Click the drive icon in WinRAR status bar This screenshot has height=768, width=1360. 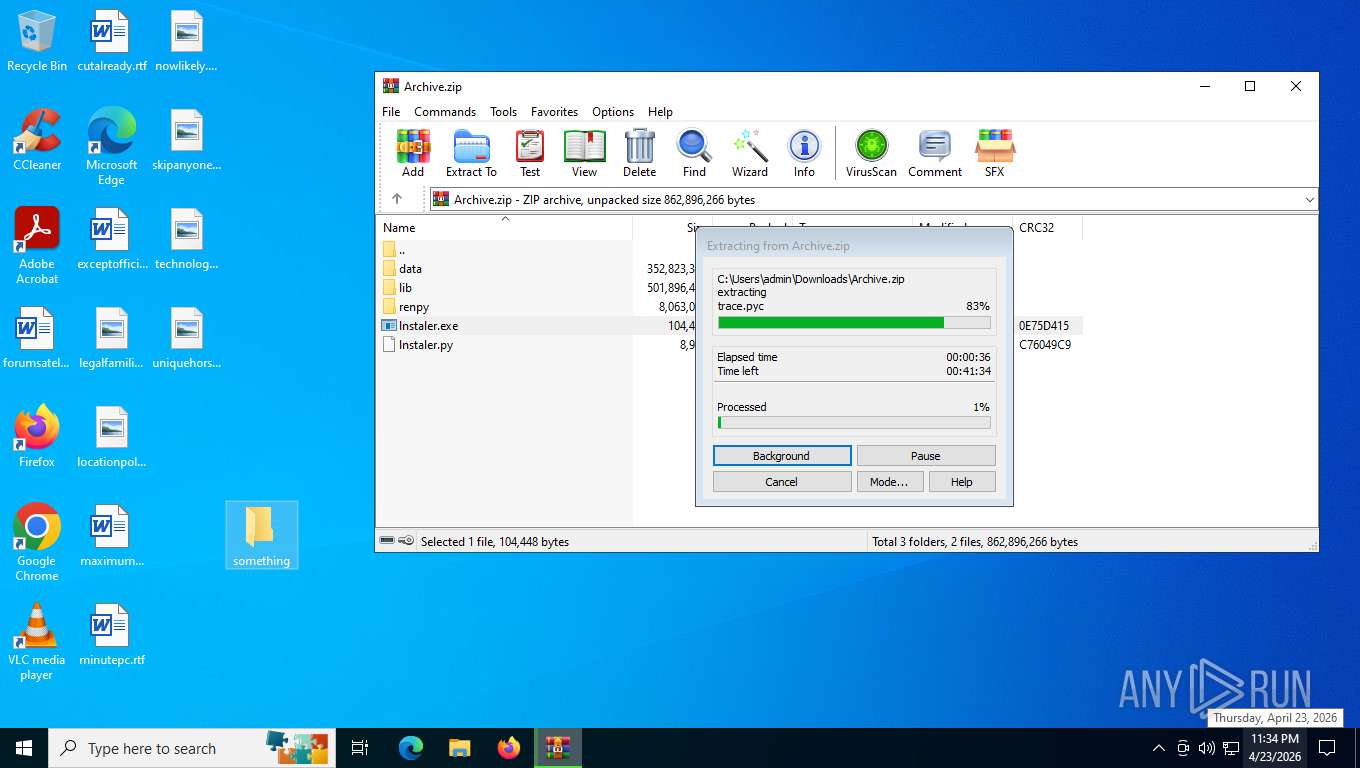(387, 541)
